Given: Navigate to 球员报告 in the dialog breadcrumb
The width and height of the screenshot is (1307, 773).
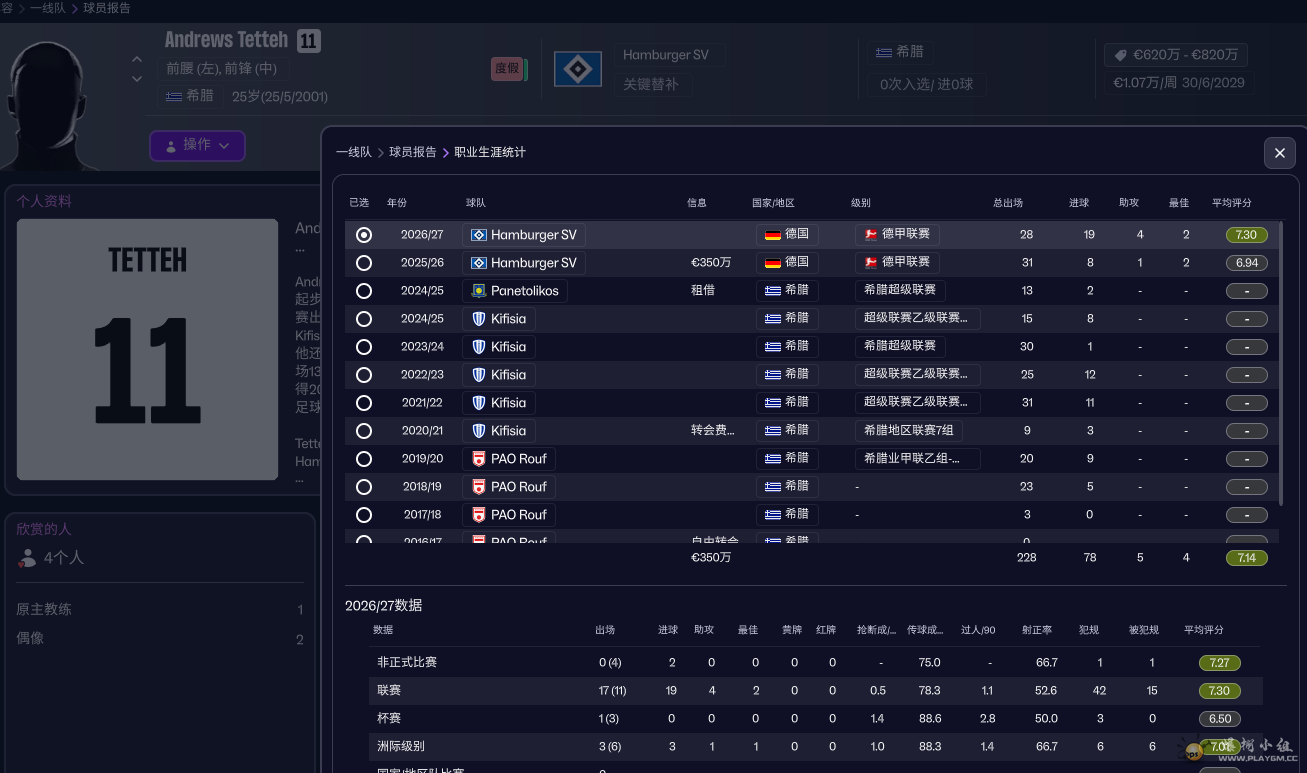Looking at the screenshot, I should 412,152.
